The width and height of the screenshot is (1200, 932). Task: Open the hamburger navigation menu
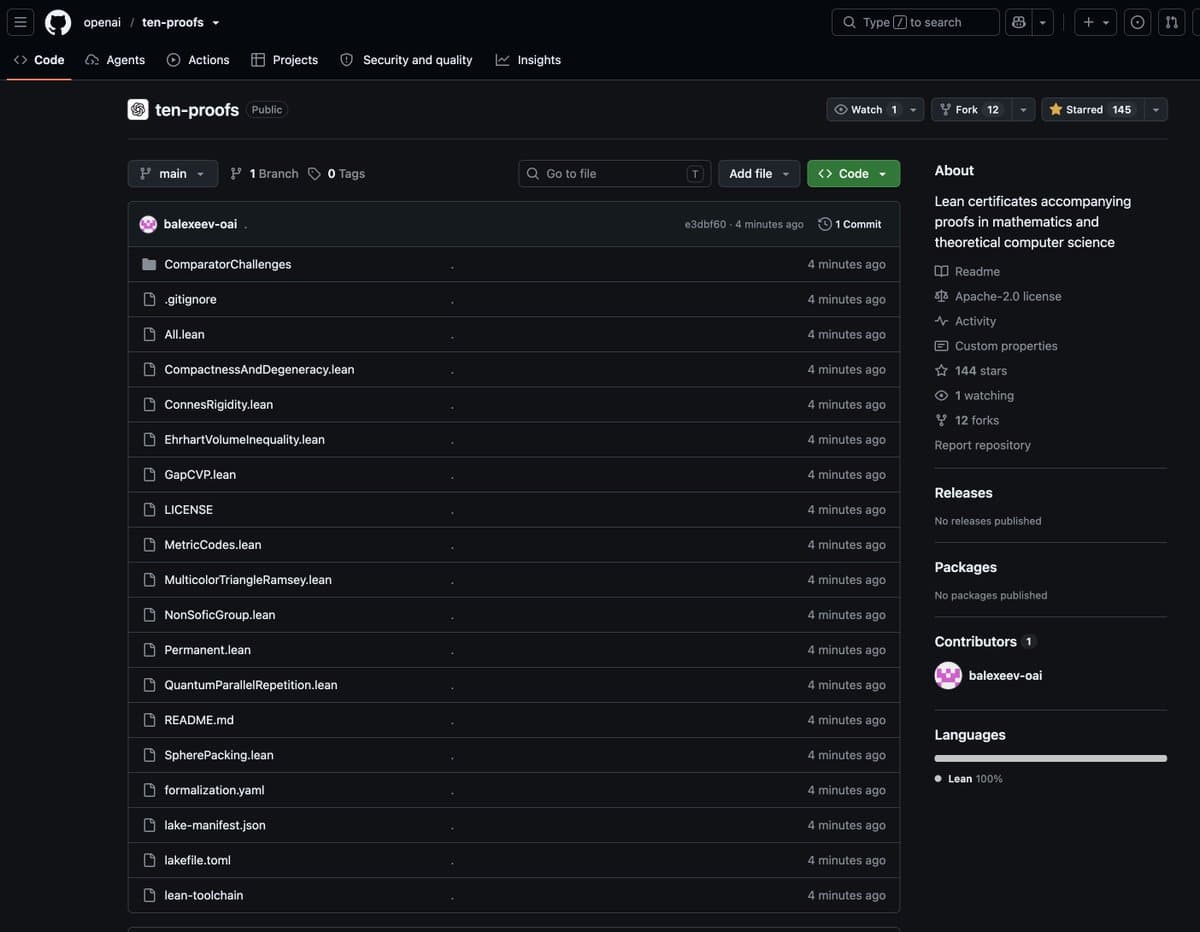[20, 22]
